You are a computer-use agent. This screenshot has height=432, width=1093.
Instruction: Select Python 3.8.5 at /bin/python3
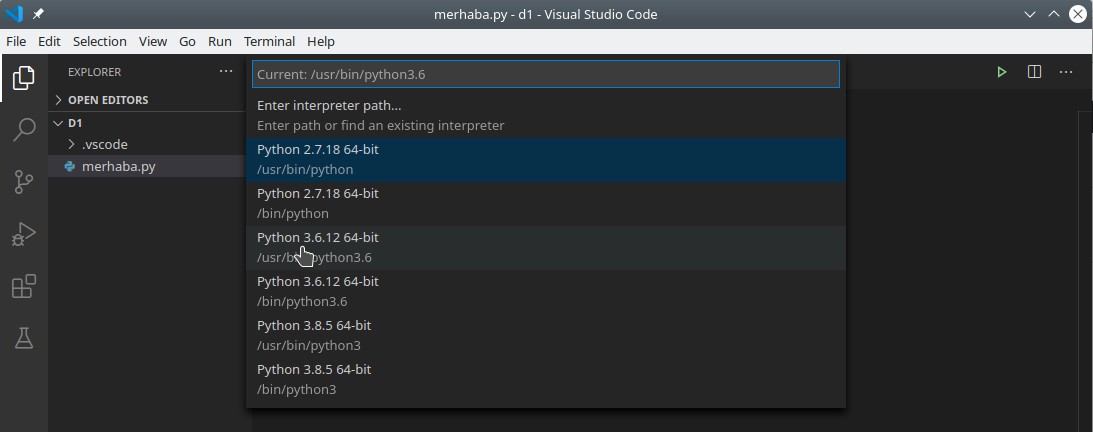tap(546, 379)
